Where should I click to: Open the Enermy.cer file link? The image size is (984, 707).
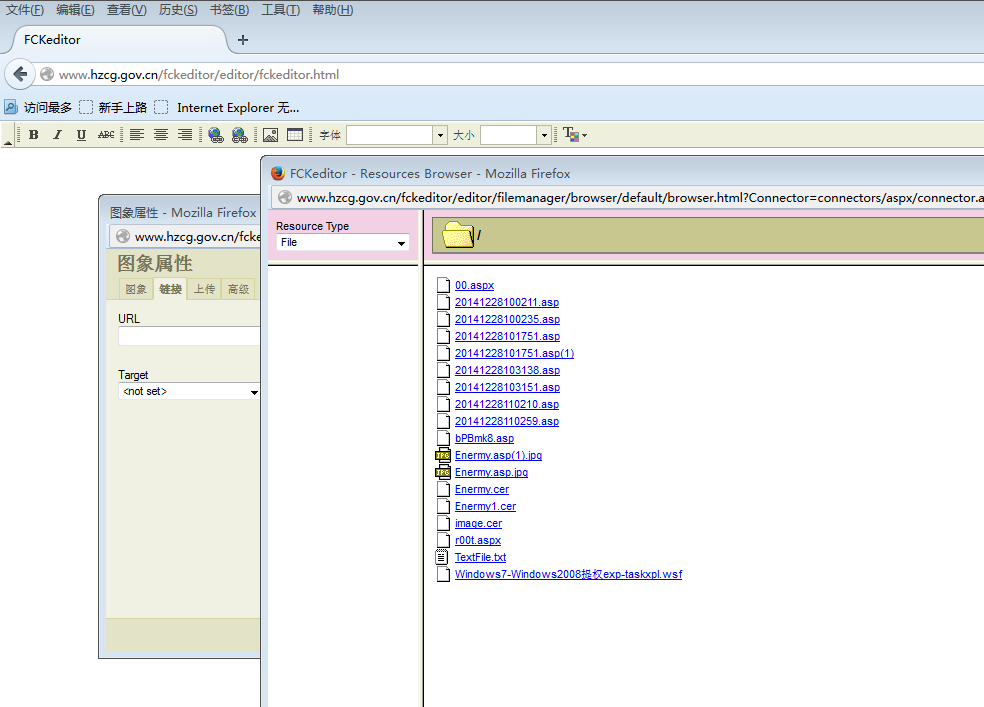point(482,489)
